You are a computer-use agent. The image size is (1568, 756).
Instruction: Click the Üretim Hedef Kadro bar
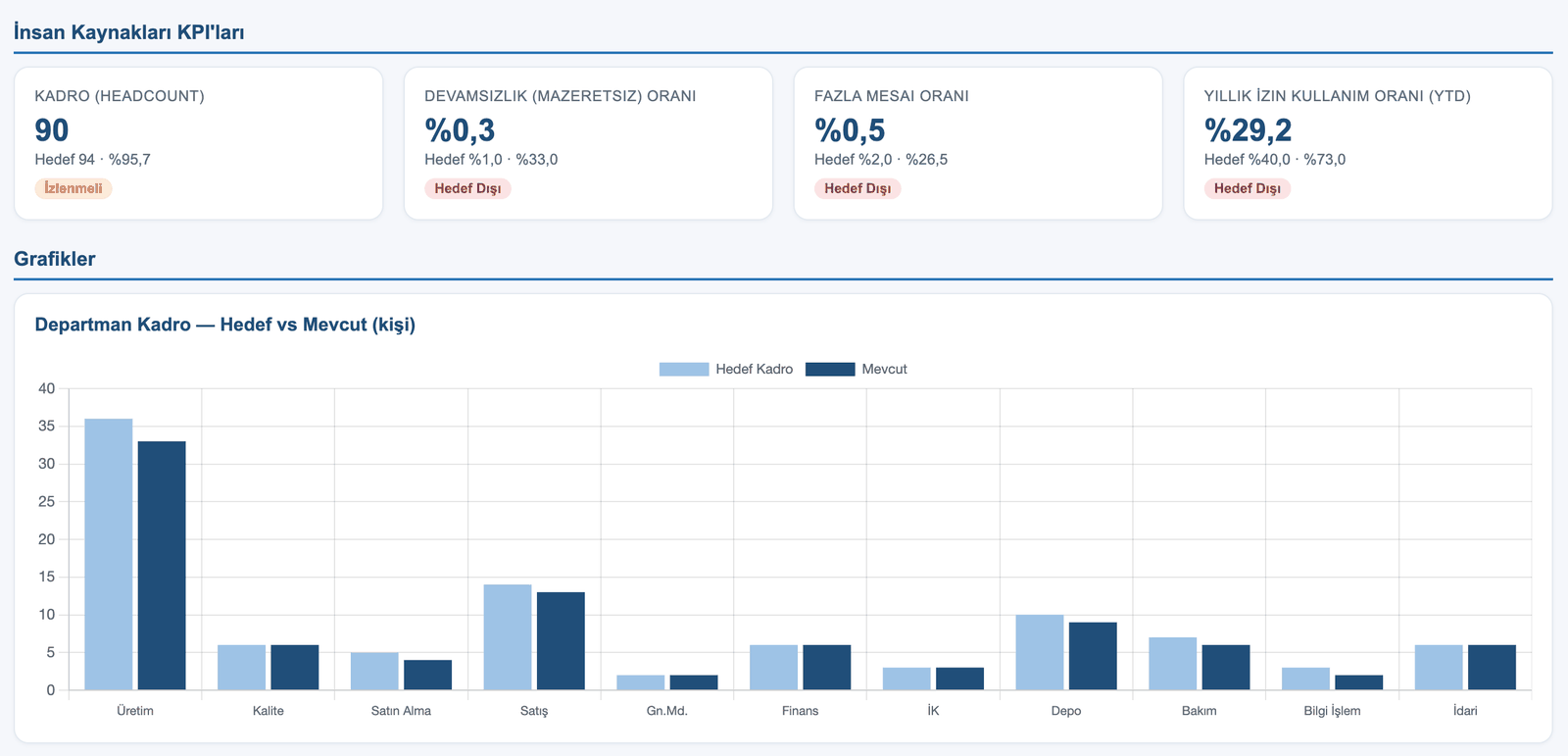[109, 554]
